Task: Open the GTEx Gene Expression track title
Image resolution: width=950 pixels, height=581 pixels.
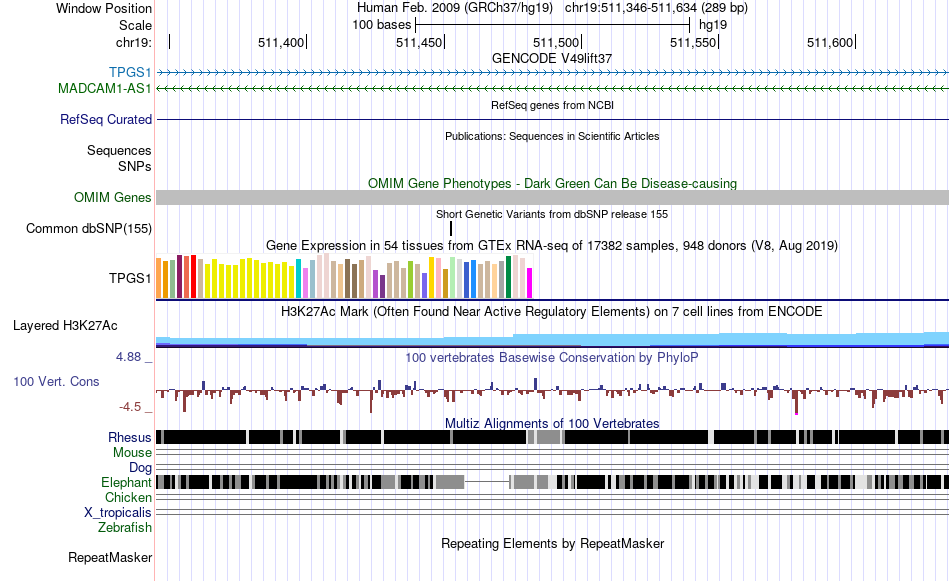Action: tap(552, 245)
